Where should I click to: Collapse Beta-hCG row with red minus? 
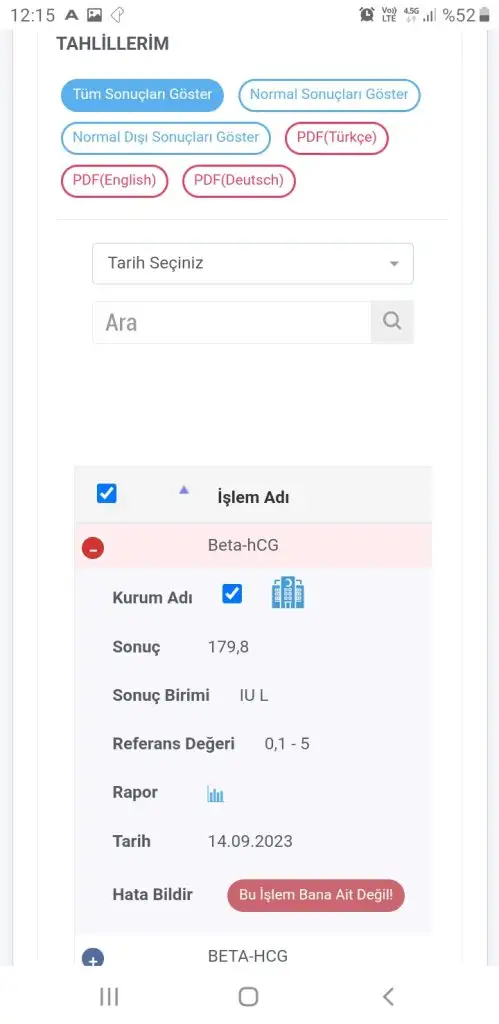(93, 549)
